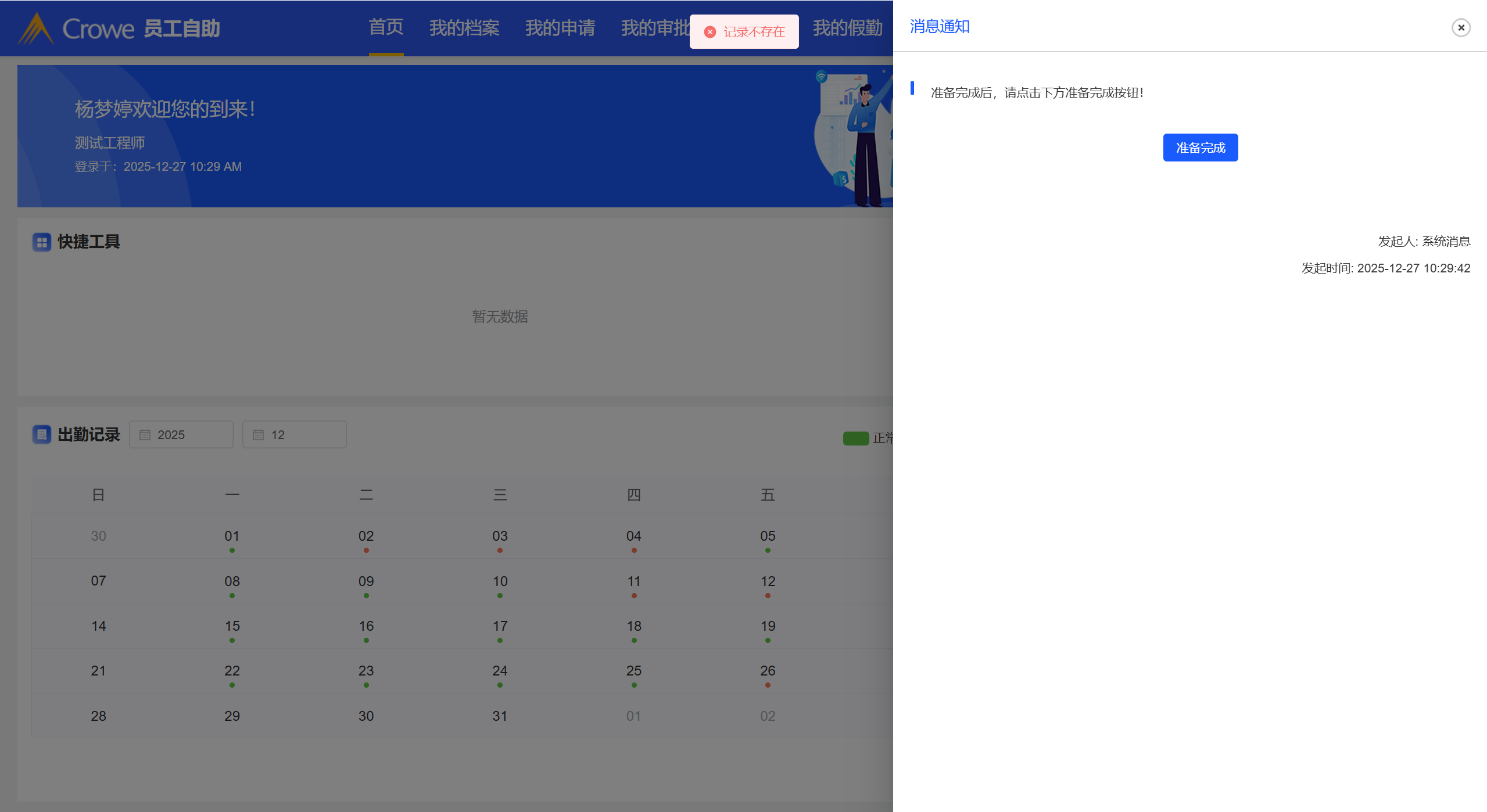The height and width of the screenshot is (812, 1487).
Task: Click the 出勤记录 document icon
Action: 42,434
